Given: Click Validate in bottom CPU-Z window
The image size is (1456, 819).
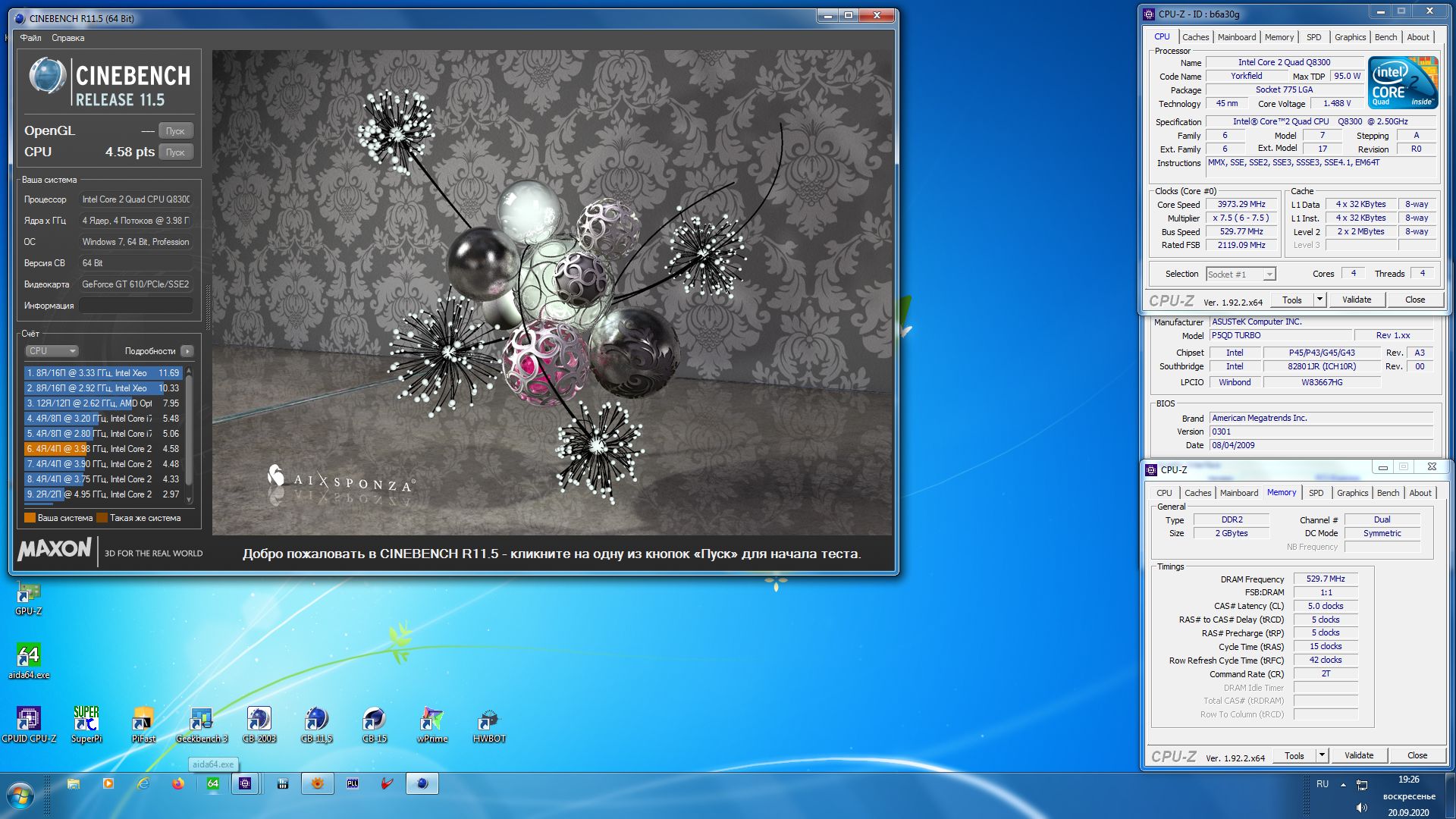Looking at the screenshot, I should pyautogui.click(x=1359, y=755).
